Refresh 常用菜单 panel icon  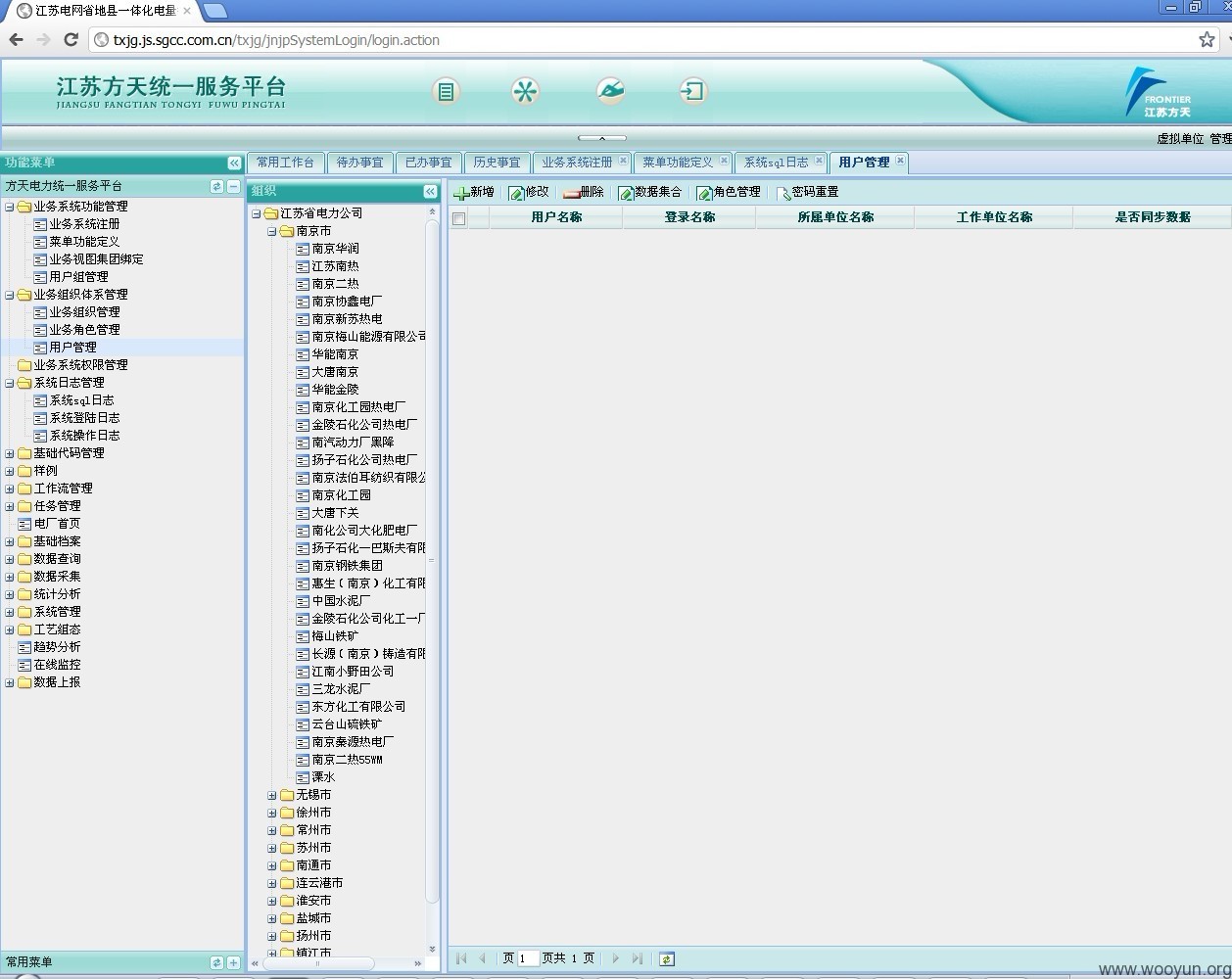point(216,962)
